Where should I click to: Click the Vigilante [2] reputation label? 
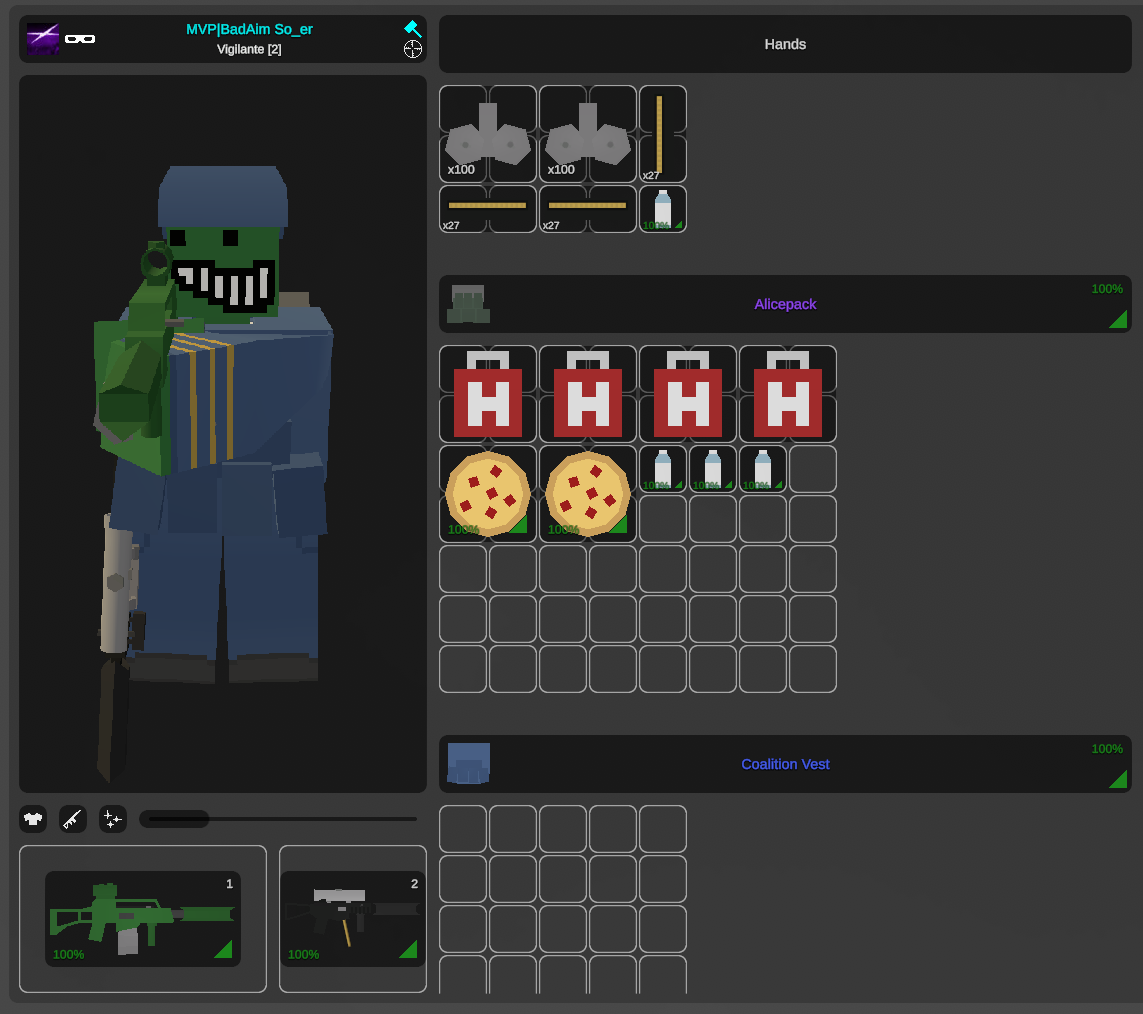(x=249, y=49)
